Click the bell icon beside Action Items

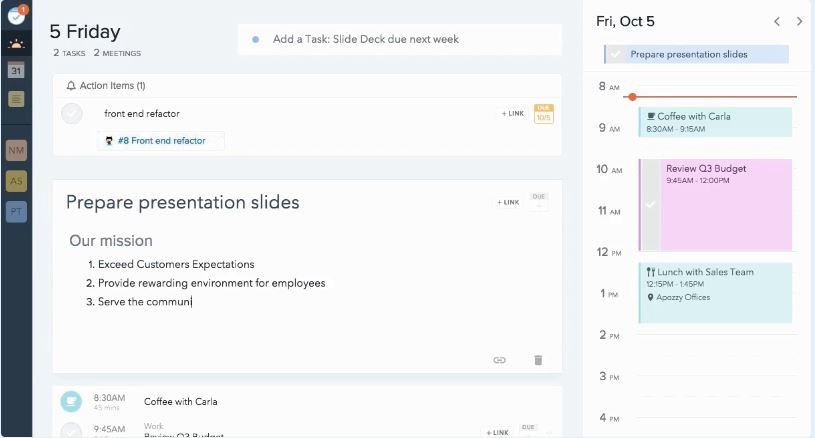(71, 86)
